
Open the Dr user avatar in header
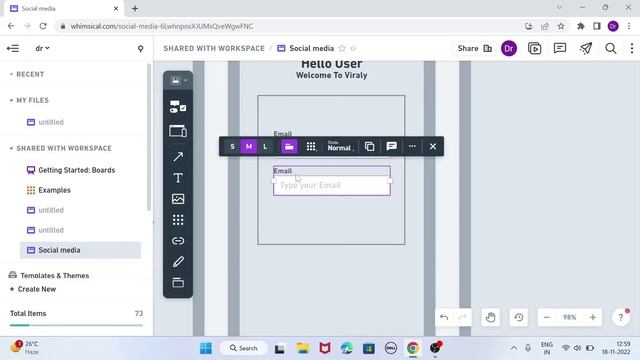509,49
